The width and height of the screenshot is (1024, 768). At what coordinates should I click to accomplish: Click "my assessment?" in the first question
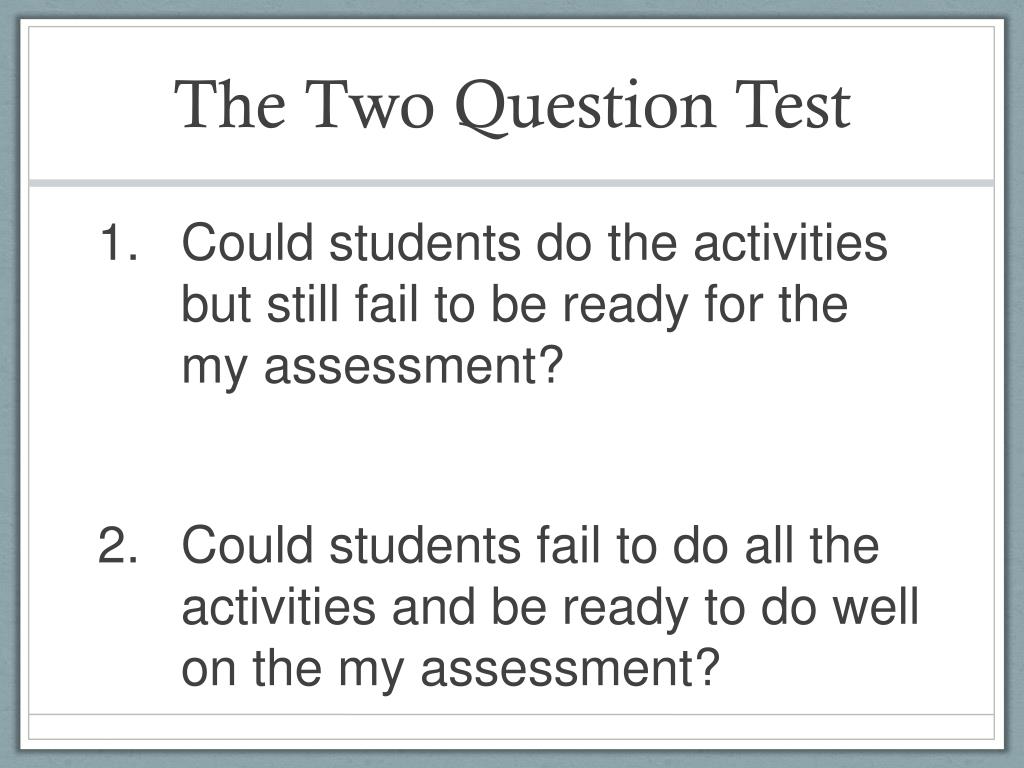point(372,367)
